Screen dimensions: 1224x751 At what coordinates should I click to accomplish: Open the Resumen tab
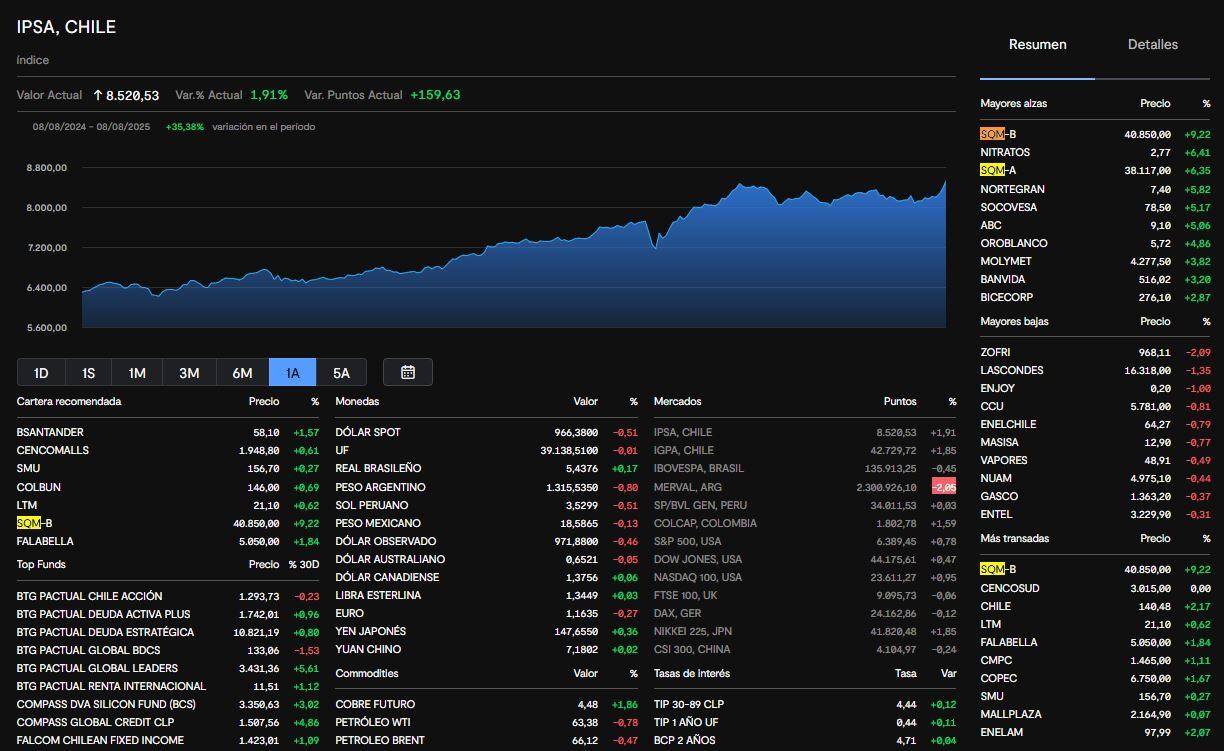tap(1037, 44)
